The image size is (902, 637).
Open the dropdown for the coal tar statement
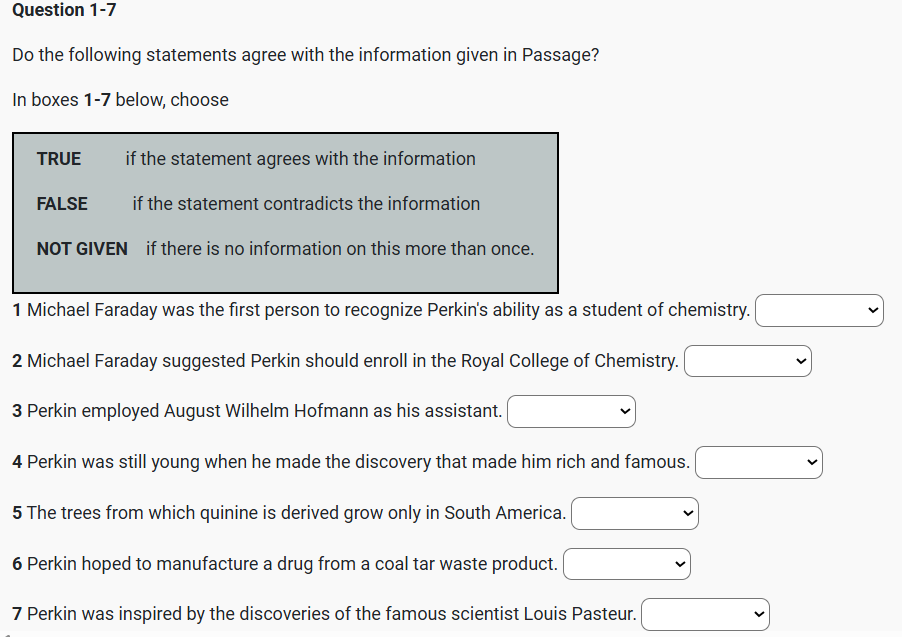tap(626, 565)
